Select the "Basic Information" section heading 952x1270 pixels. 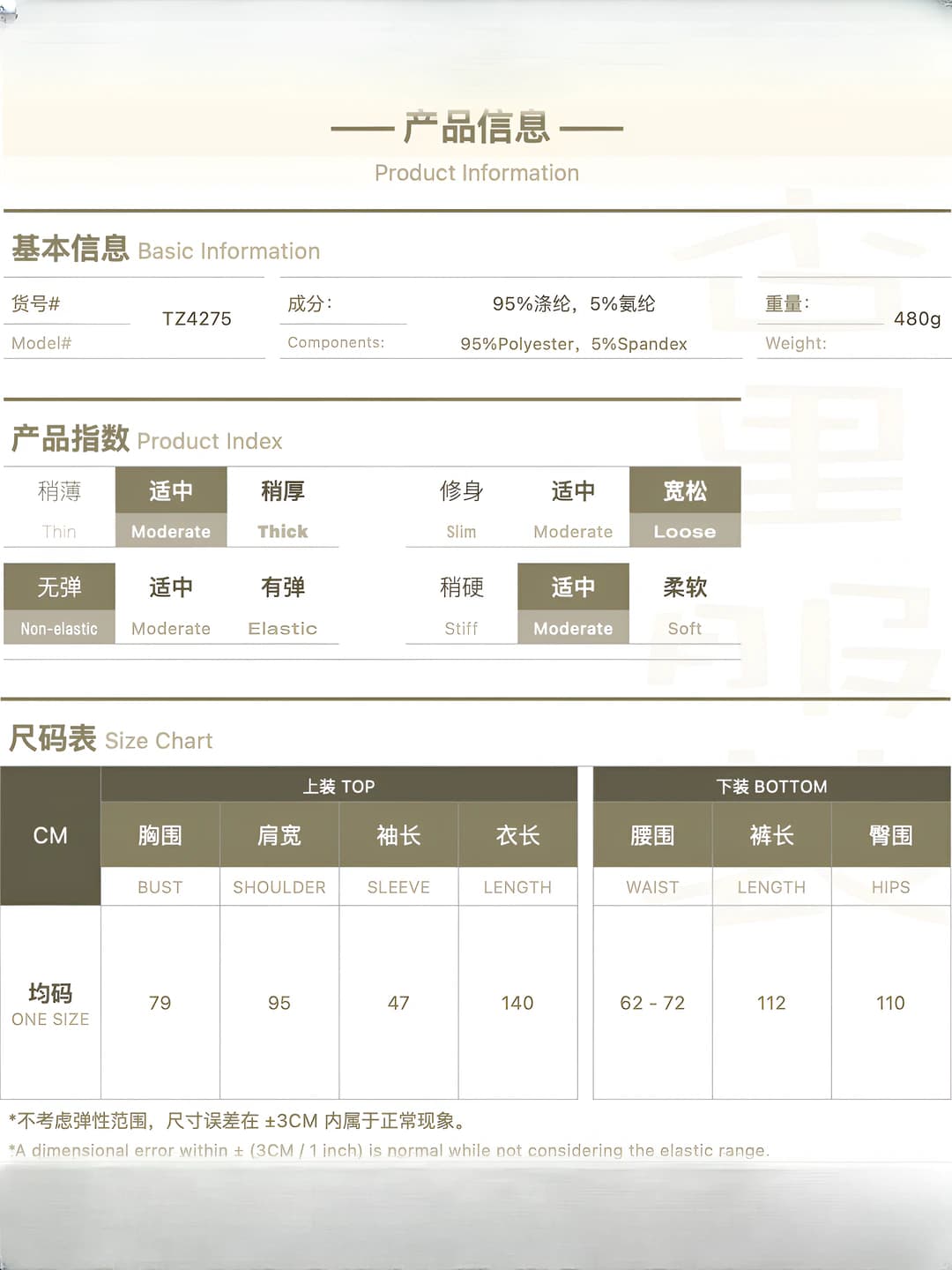coord(229,251)
